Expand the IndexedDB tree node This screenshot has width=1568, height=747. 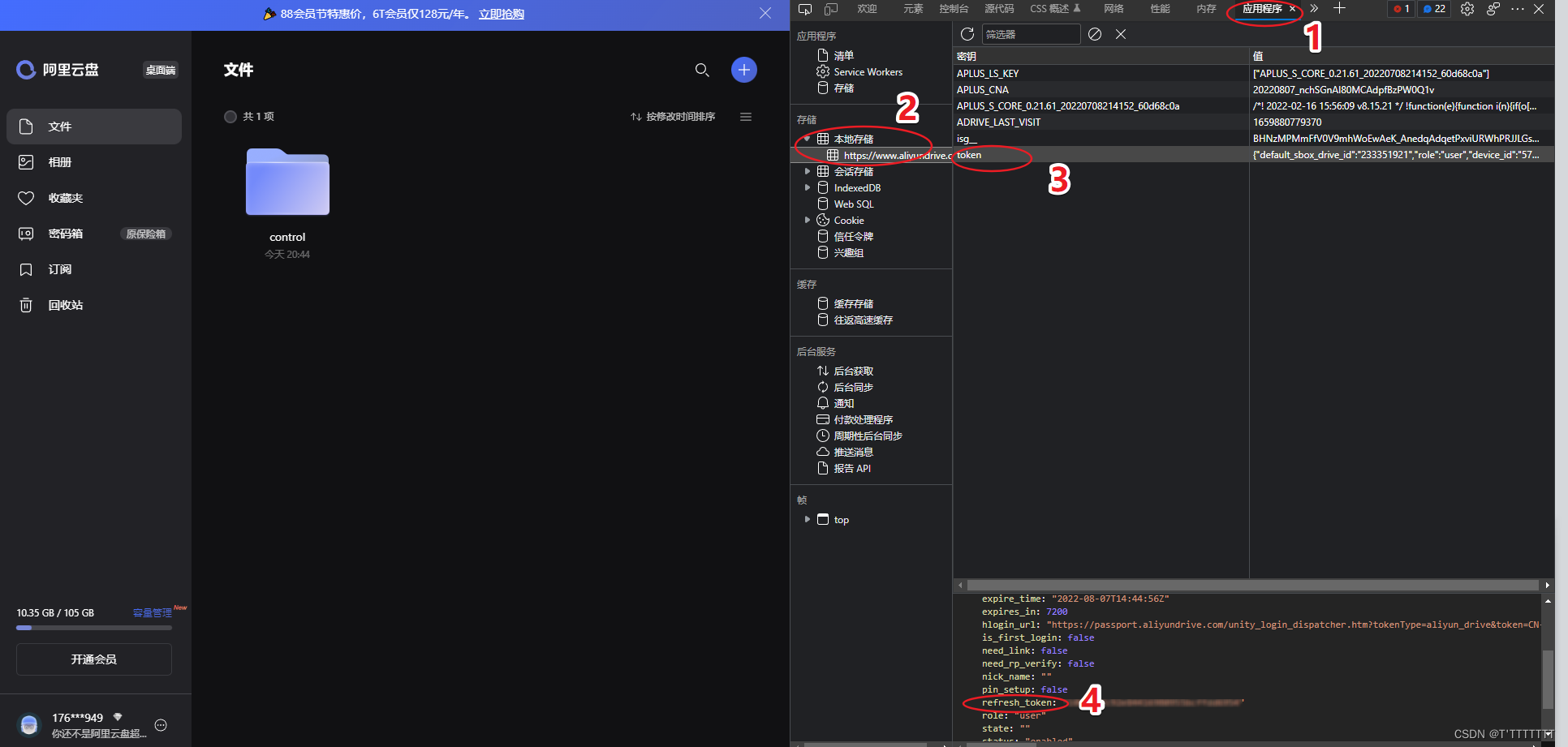click(807, 187)
